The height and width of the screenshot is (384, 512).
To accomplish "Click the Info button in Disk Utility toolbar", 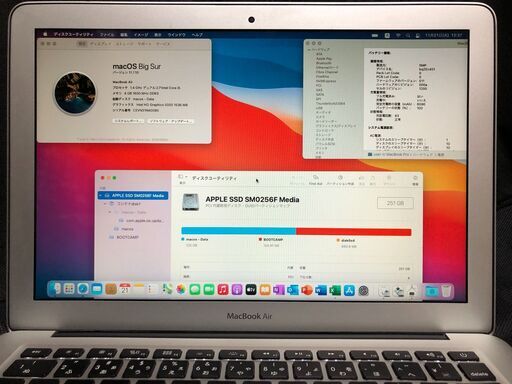I will click(x=415, y=180).
